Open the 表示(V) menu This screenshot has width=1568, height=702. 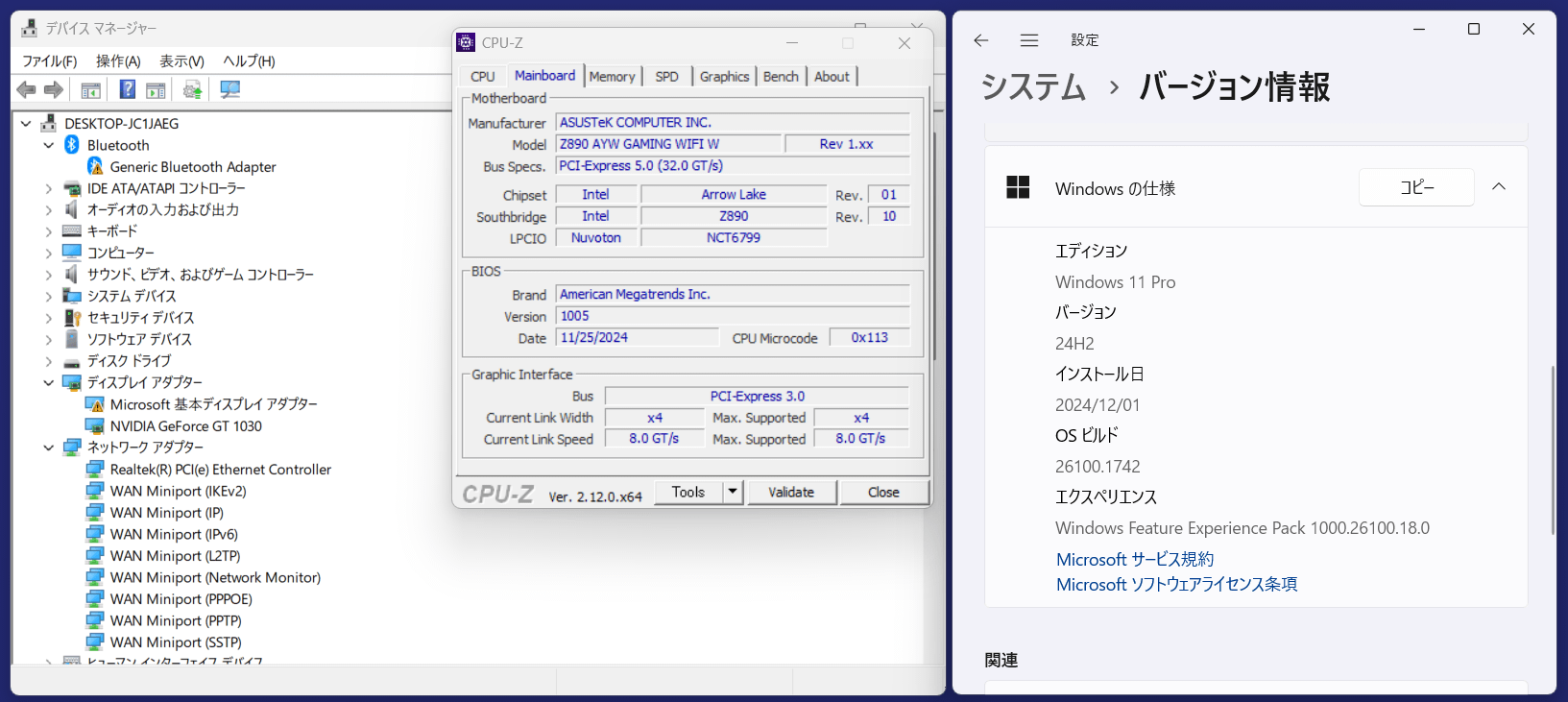coord(181,61)
